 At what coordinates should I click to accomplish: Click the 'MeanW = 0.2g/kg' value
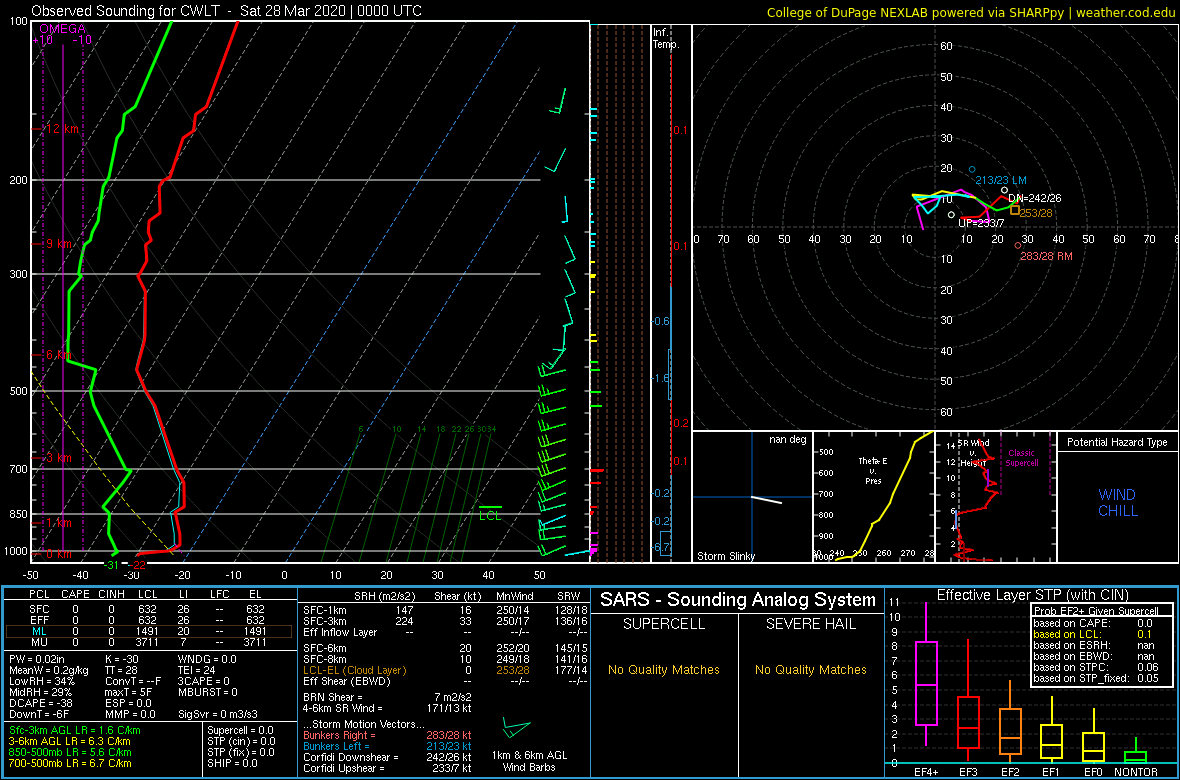tap(49, 671)
